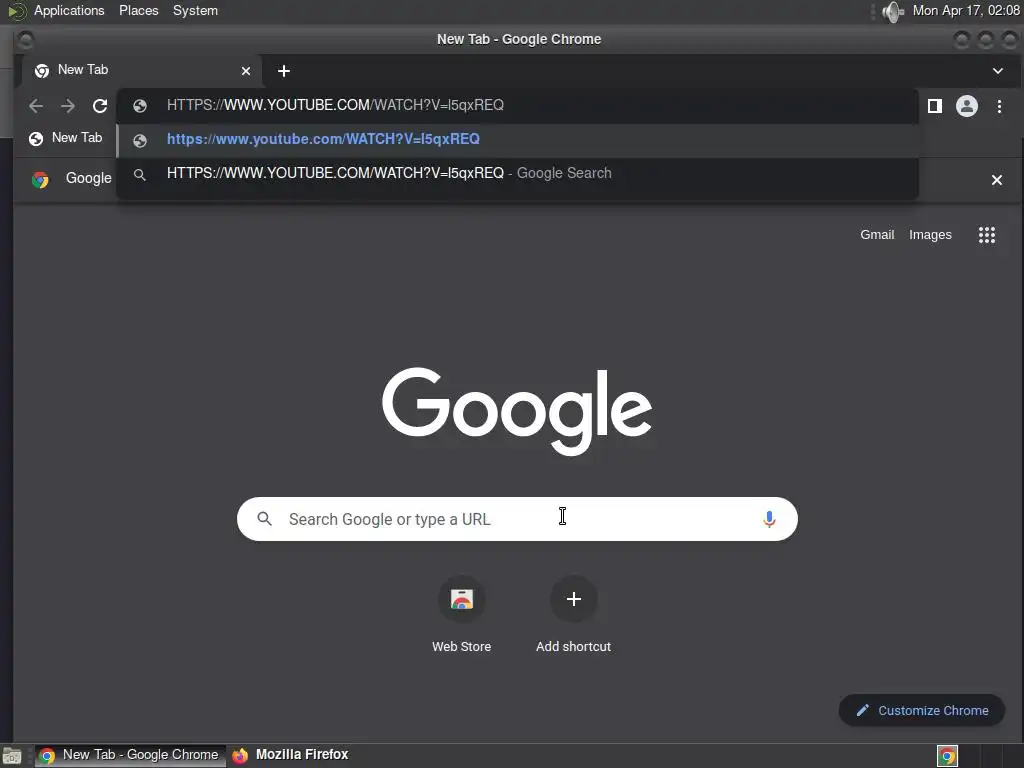Select the New Tab tab
The width and height of the screenshot is (1024, 768).
click(142, 71)
